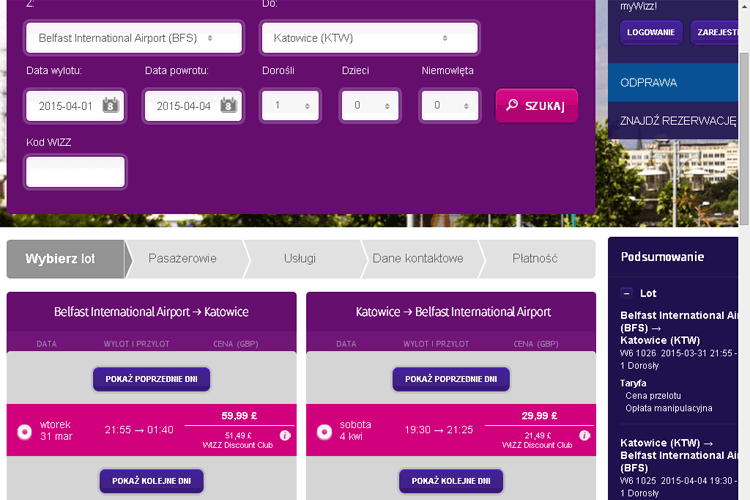
Task: Show previous days for Katowice → Belfast
Action: coord(451,379)
